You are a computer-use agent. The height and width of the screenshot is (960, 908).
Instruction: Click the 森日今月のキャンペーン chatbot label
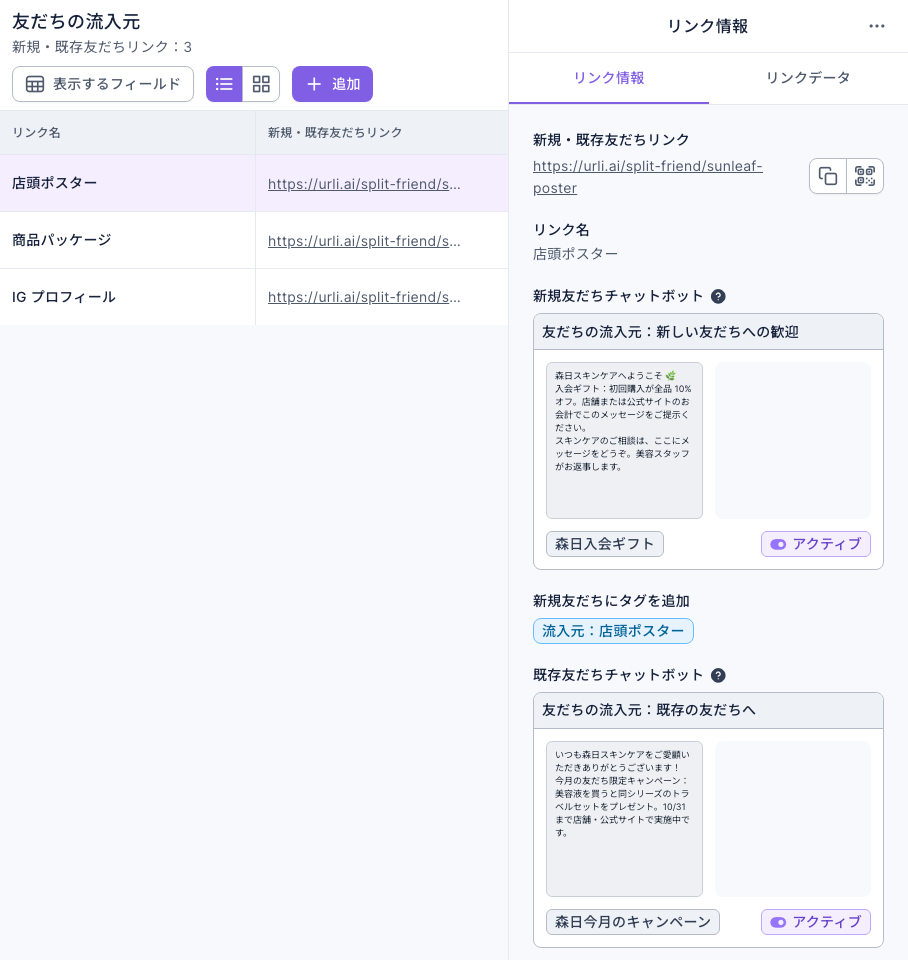tap(632, 922)
